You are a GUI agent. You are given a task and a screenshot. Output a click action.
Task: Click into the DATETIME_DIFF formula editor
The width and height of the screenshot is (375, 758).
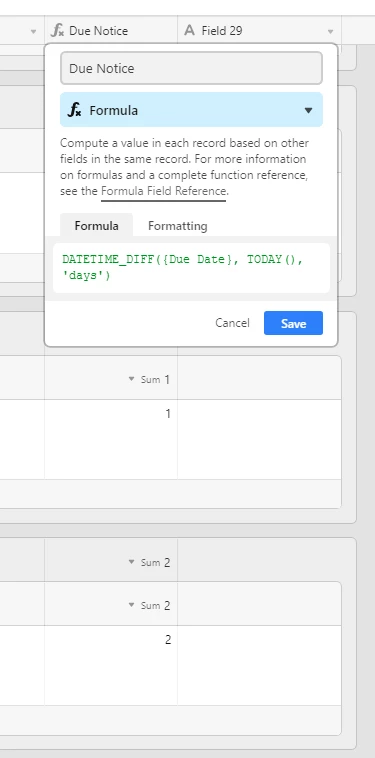191,268
